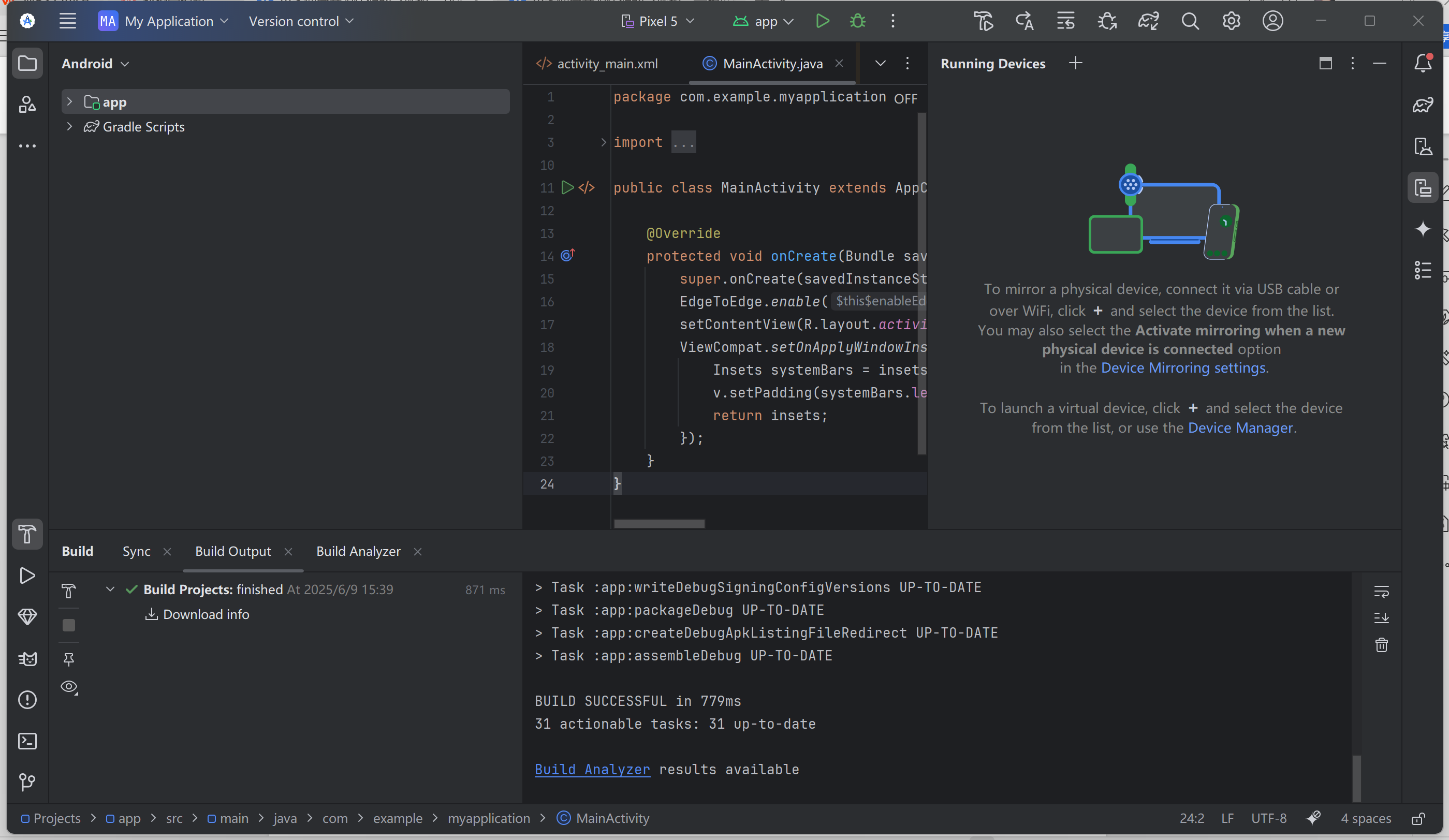Run the app with green play button
Image resolution: width=1449 pixels, height=840 pixels.
(x=822, y=21)
